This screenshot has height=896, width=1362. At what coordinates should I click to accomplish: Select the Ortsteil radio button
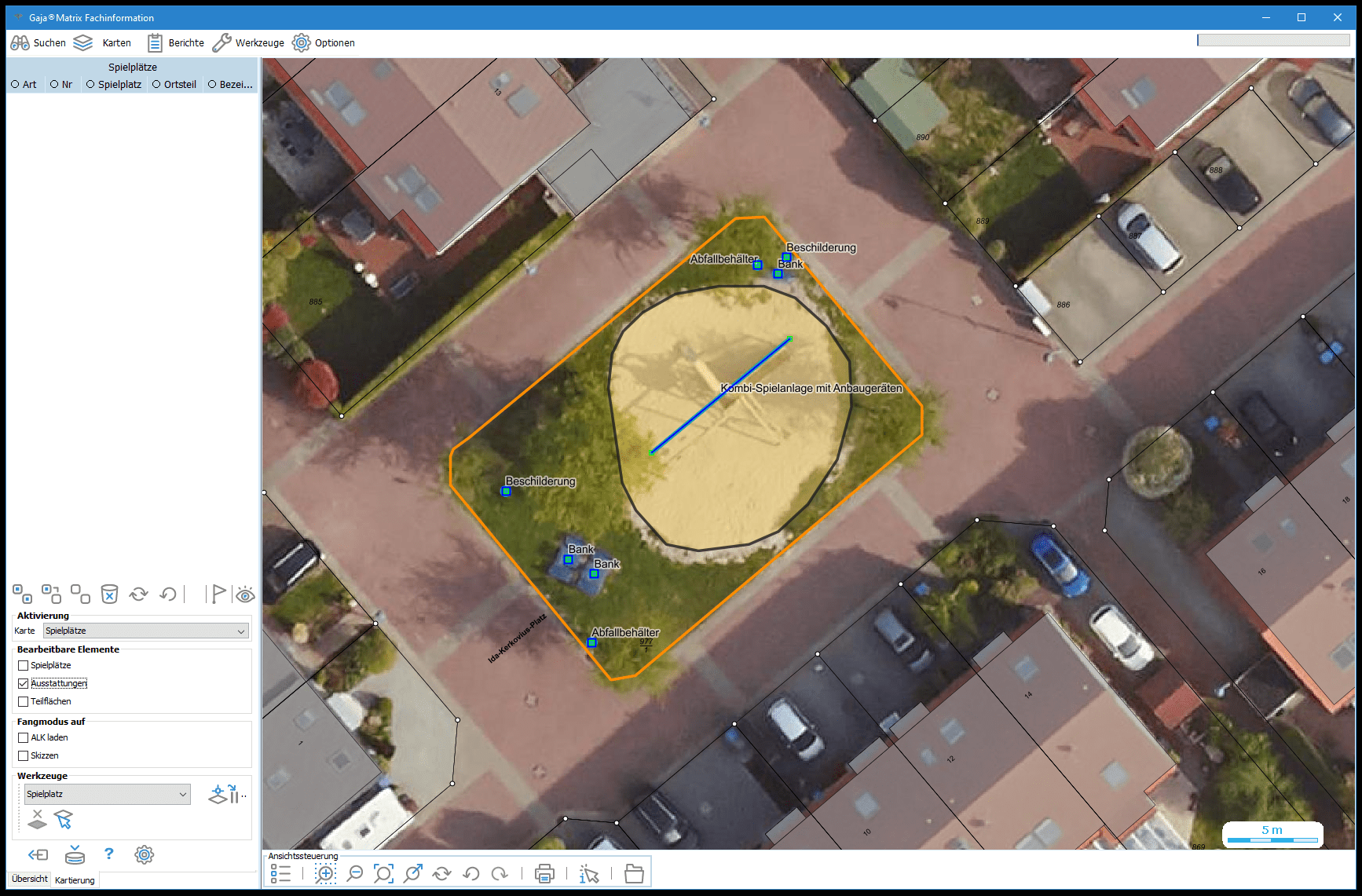coord(157,84)
